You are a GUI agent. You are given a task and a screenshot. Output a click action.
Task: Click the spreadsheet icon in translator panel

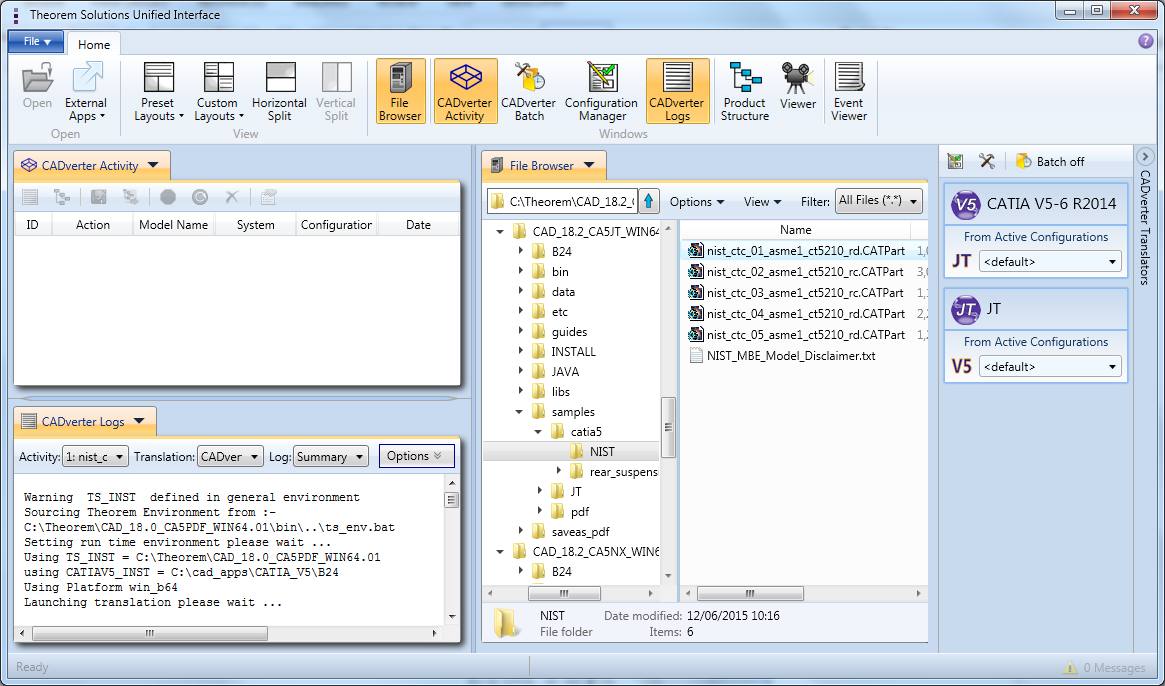click(x=955, y=161)
